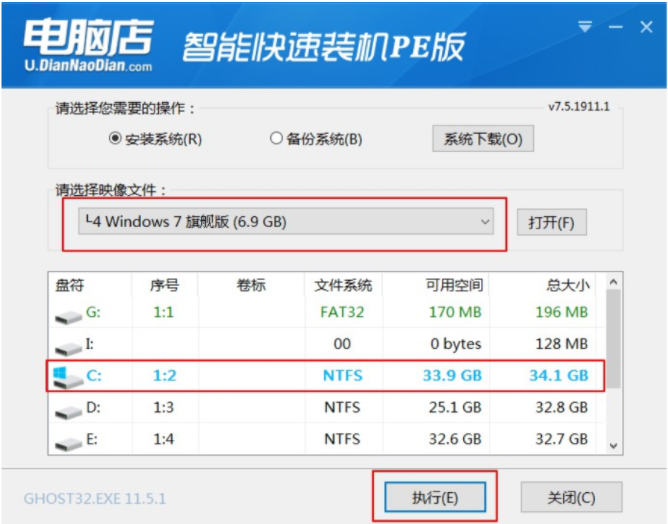The width and height of the screenshot is (668, 524).
Task: Select the NTFS cell in C: row
Action: (x=343, y=375)
